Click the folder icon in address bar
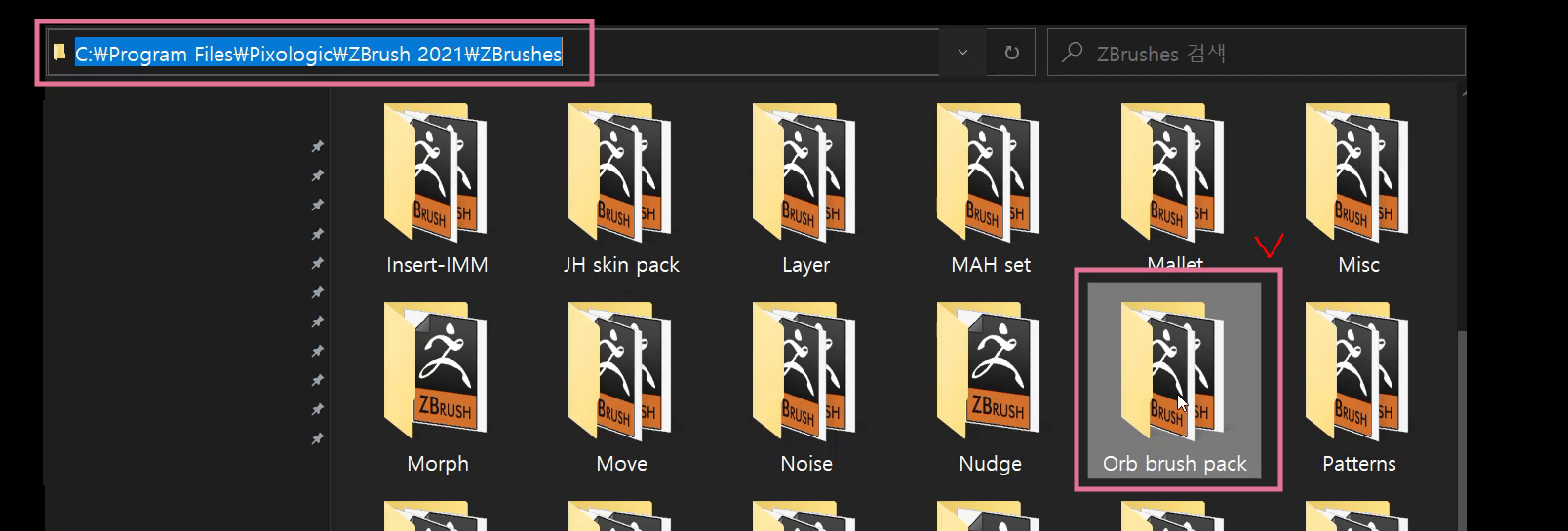 click(59, 52)
